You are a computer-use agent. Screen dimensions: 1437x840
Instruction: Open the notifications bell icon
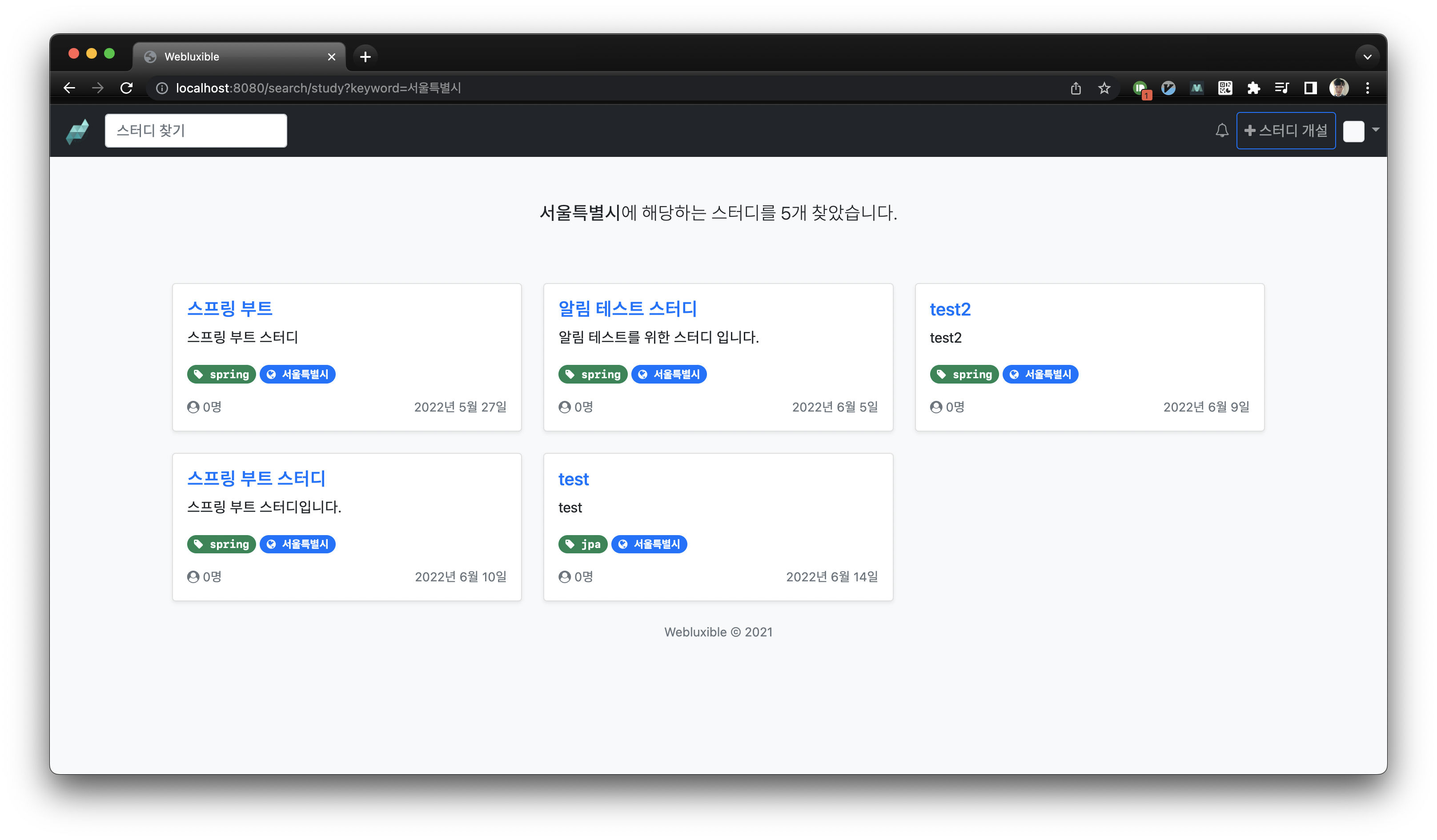coord(1221,131)
